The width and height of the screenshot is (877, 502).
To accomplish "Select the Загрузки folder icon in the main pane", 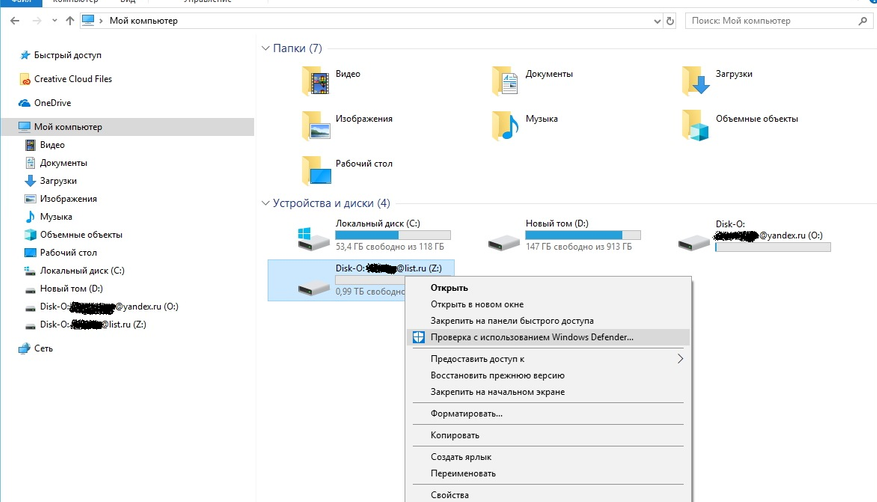I will (695, 79).
